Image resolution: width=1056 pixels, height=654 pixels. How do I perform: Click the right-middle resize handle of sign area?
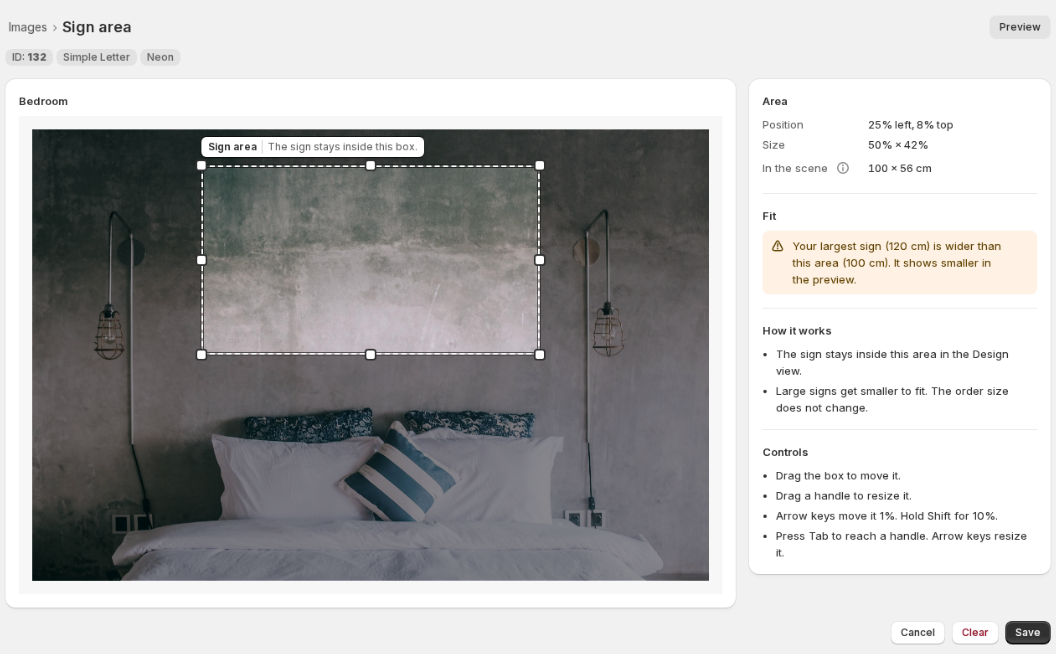(539, 260)
